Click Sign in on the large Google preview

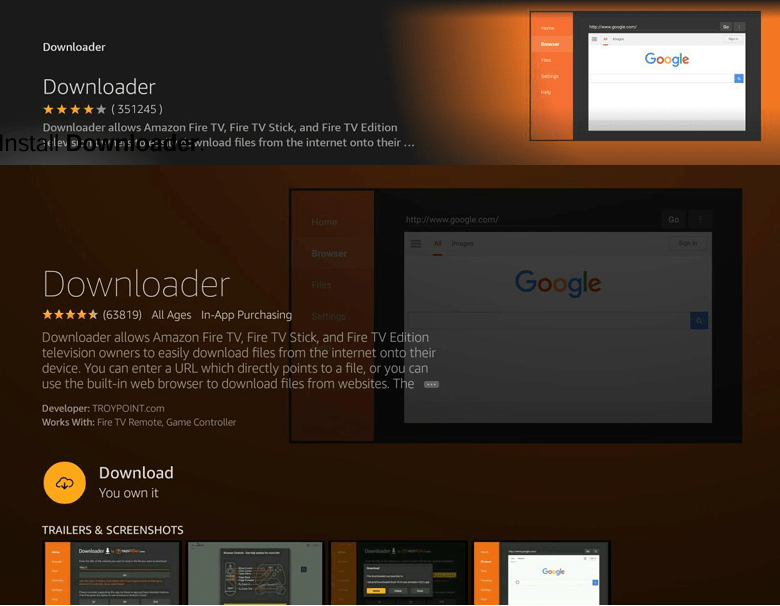(x=687, y=243)
